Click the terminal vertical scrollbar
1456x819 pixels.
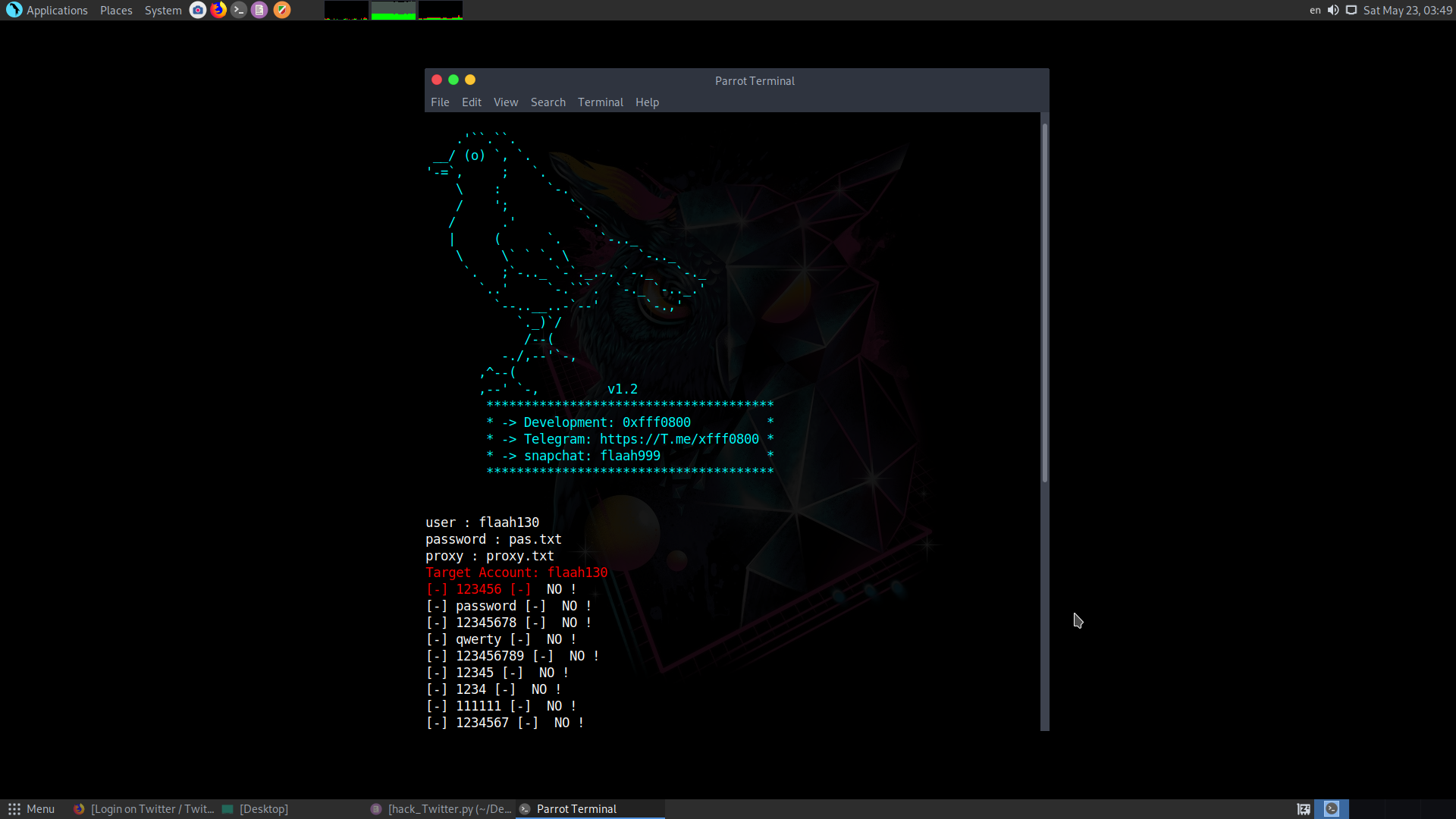(1044, 303)
